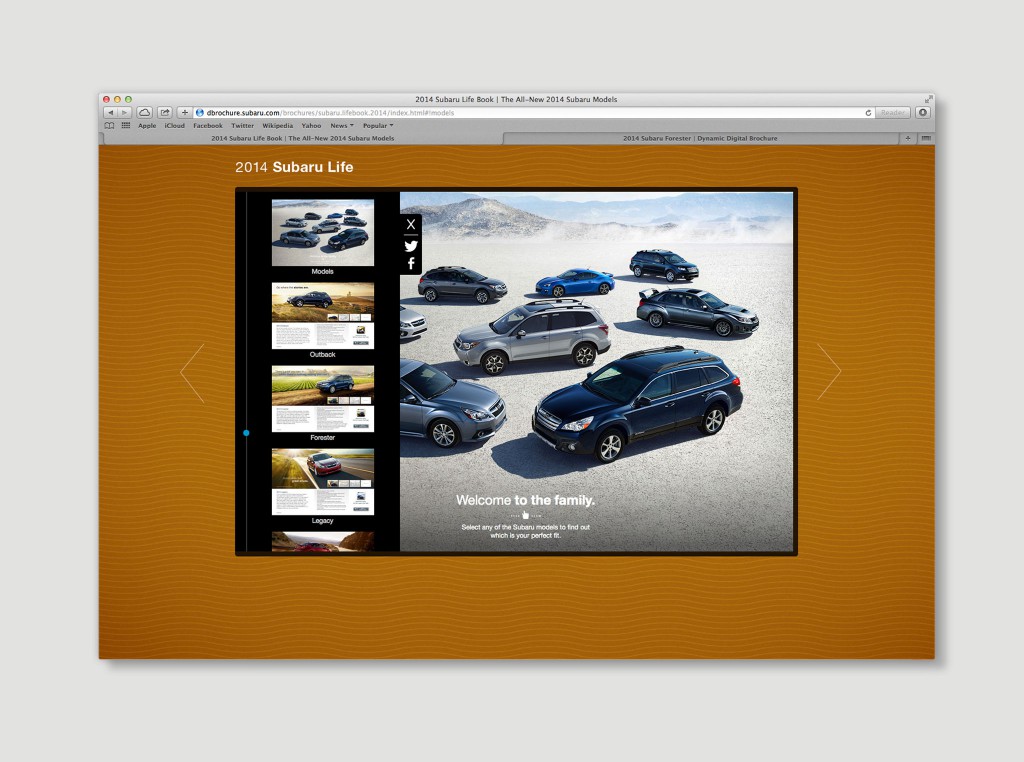
Task: Open Top Sites grid icon
Action: tap(125, 126)
